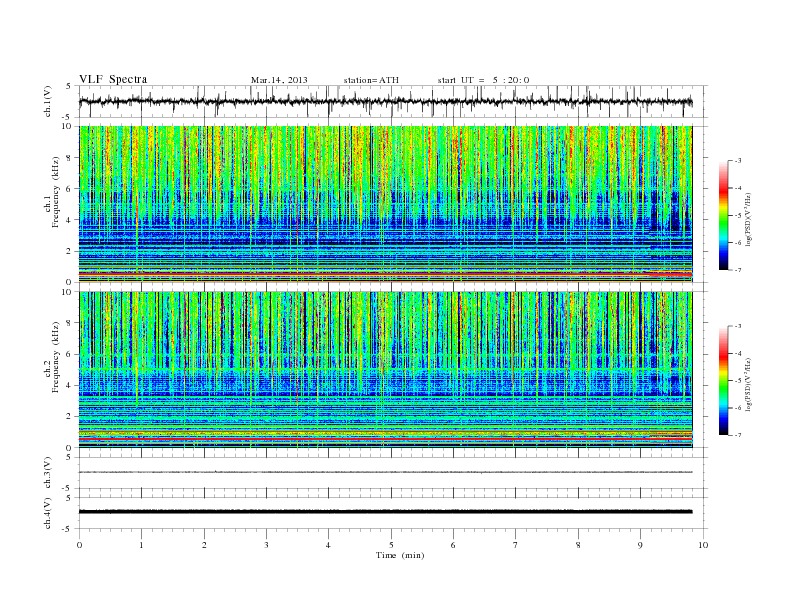The image size is (792, 612).
Task: Click time axis tick label '0'
Action: 79,545
